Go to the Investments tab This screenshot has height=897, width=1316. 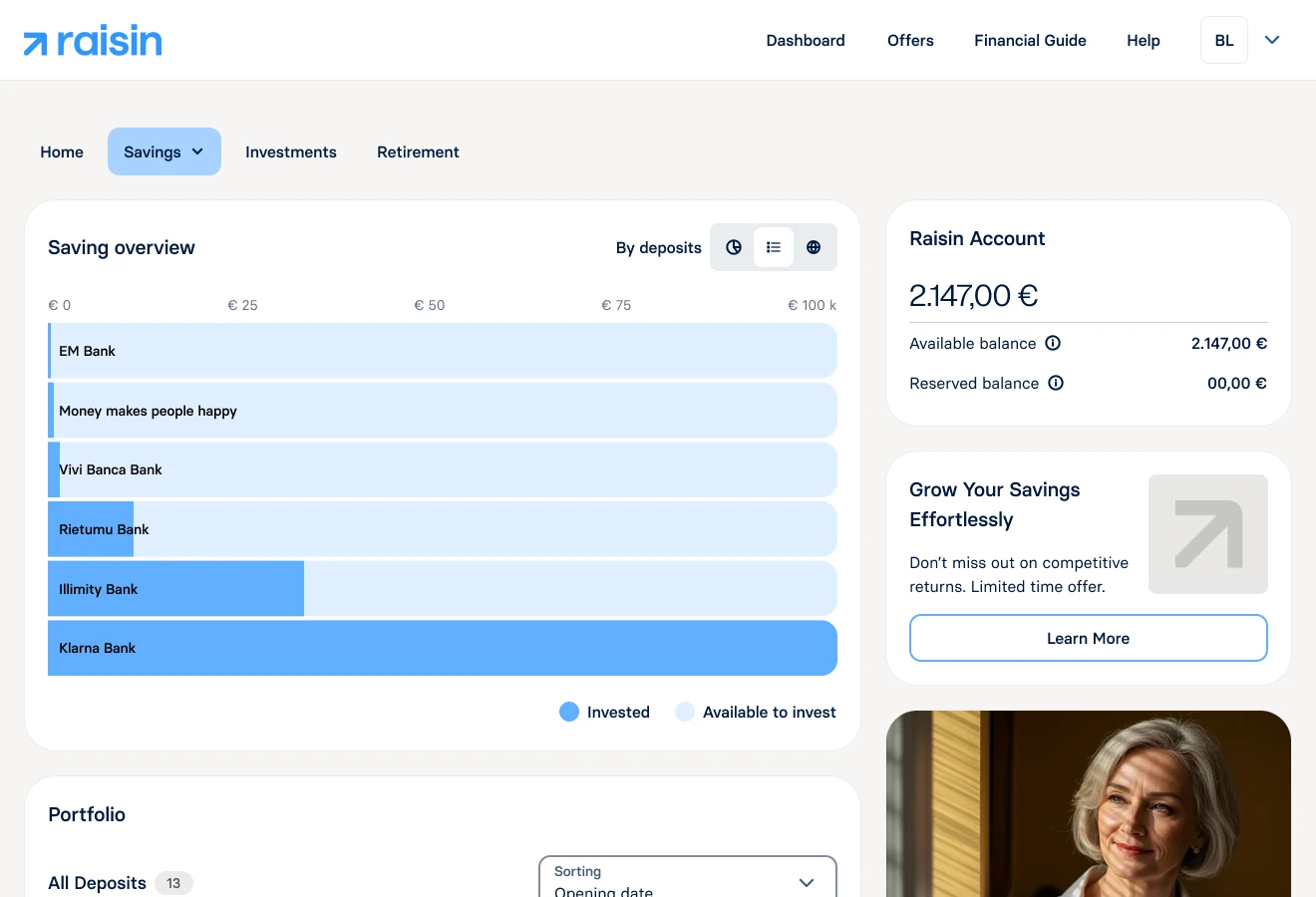tap(291, 151)
